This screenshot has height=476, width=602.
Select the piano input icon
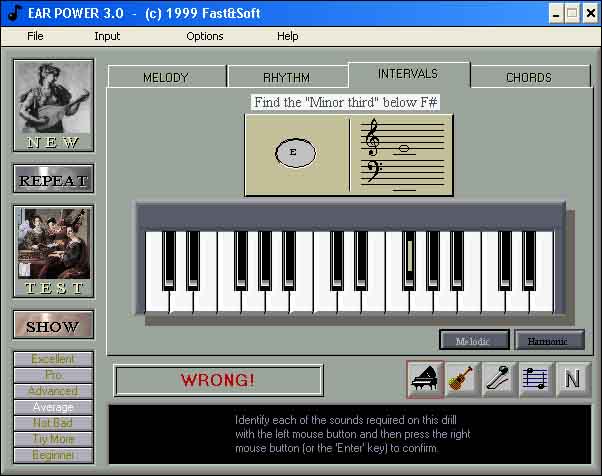click(425, 379)
